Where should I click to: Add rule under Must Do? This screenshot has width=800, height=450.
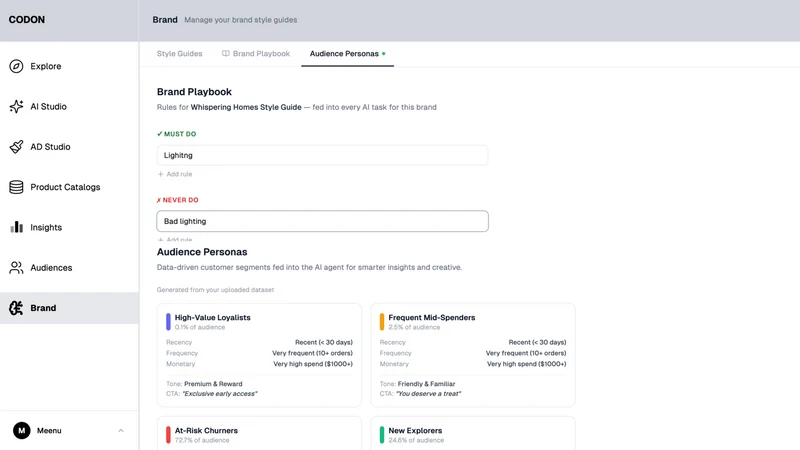pos(175,174)
